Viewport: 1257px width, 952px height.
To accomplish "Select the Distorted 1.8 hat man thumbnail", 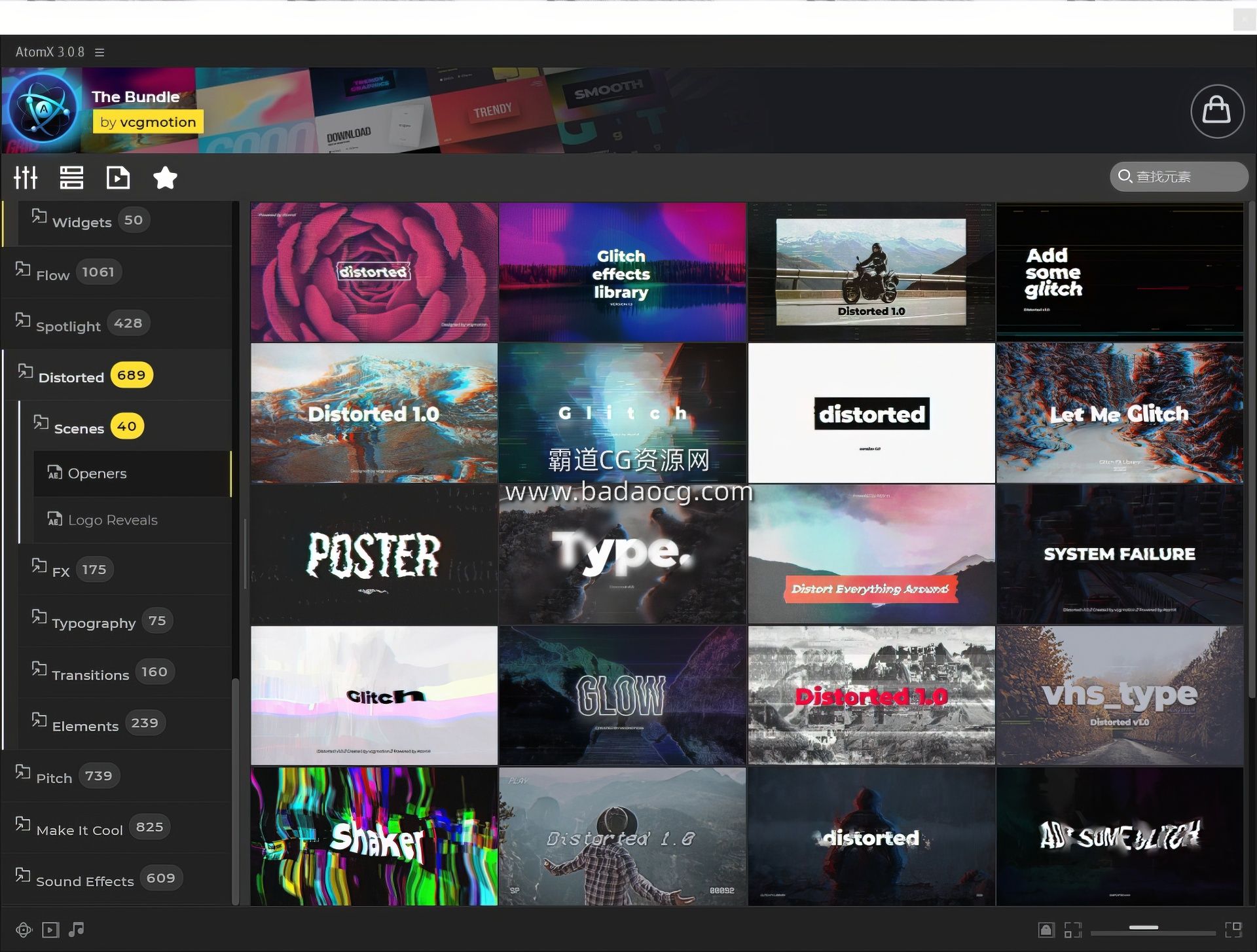I will (x=622, y=837).
